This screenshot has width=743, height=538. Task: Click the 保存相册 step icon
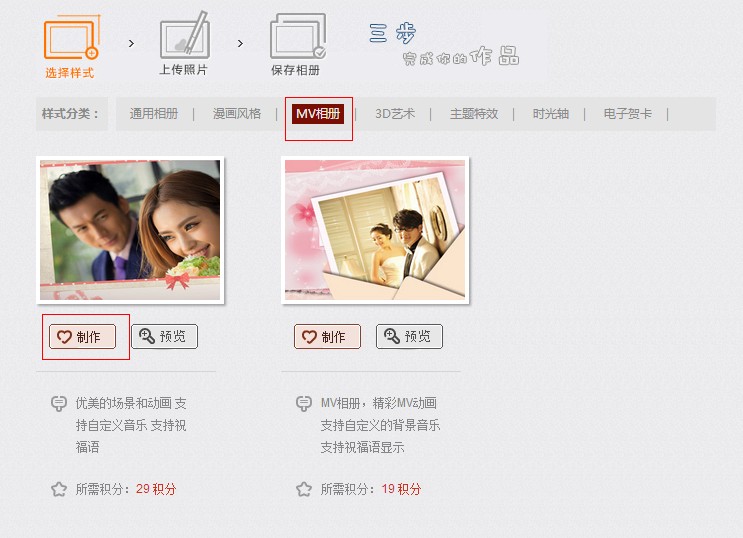coord(298,36)
